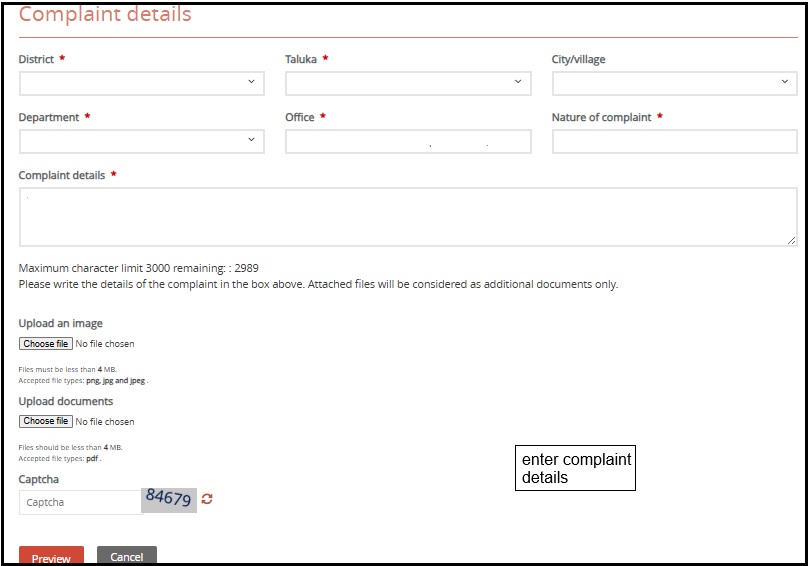
Task: Expand the Taluka dropdown list
Action: (407, 83)
